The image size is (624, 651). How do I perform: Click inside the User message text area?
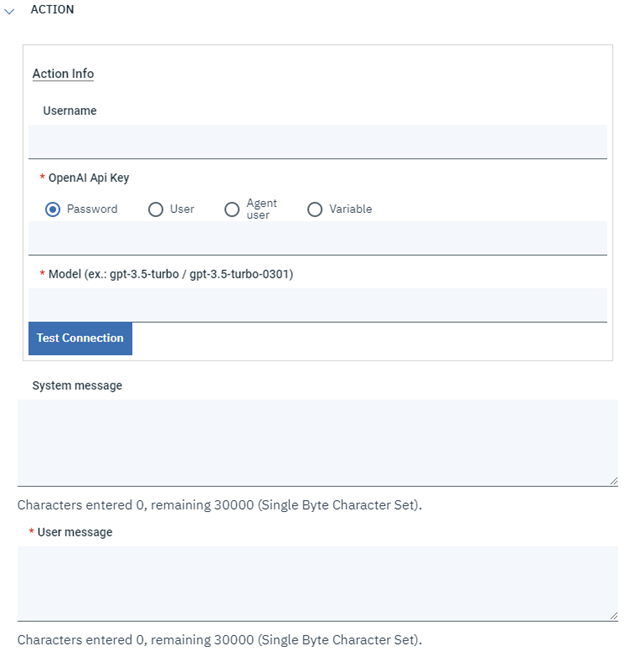click(317, 583)
